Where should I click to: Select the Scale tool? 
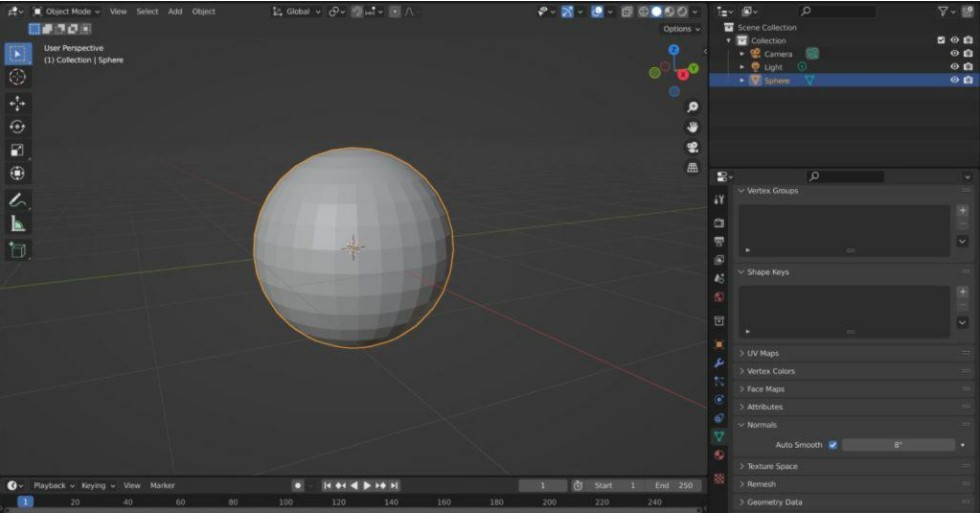pyautogui.click(x=18, y=150)
